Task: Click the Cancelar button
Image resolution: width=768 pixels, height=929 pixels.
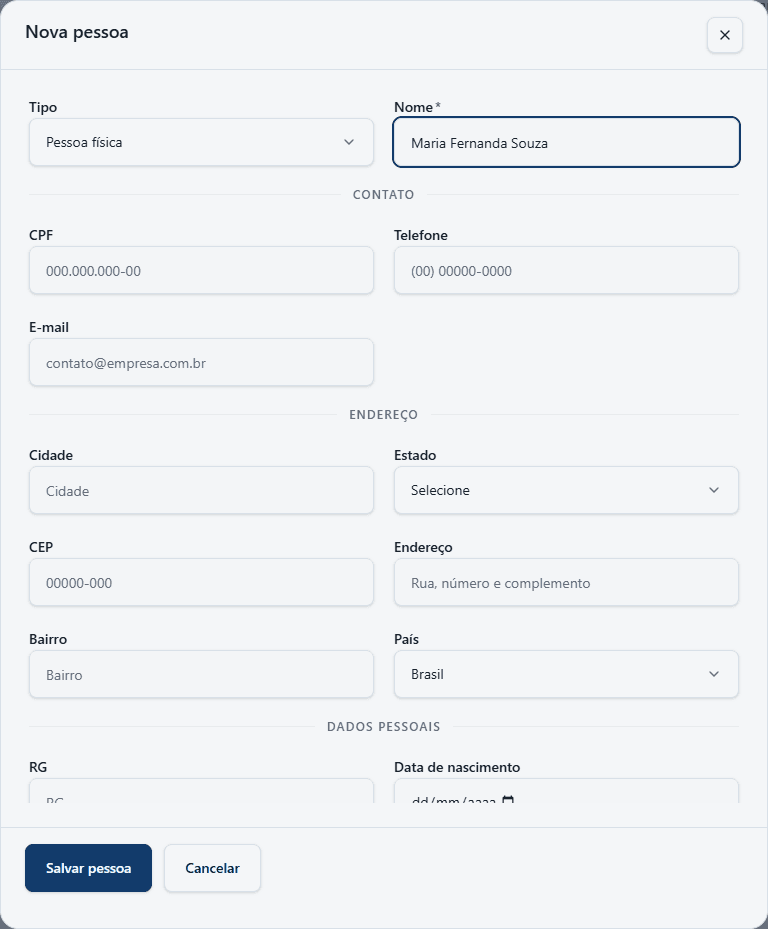Action: click(212, 868)
